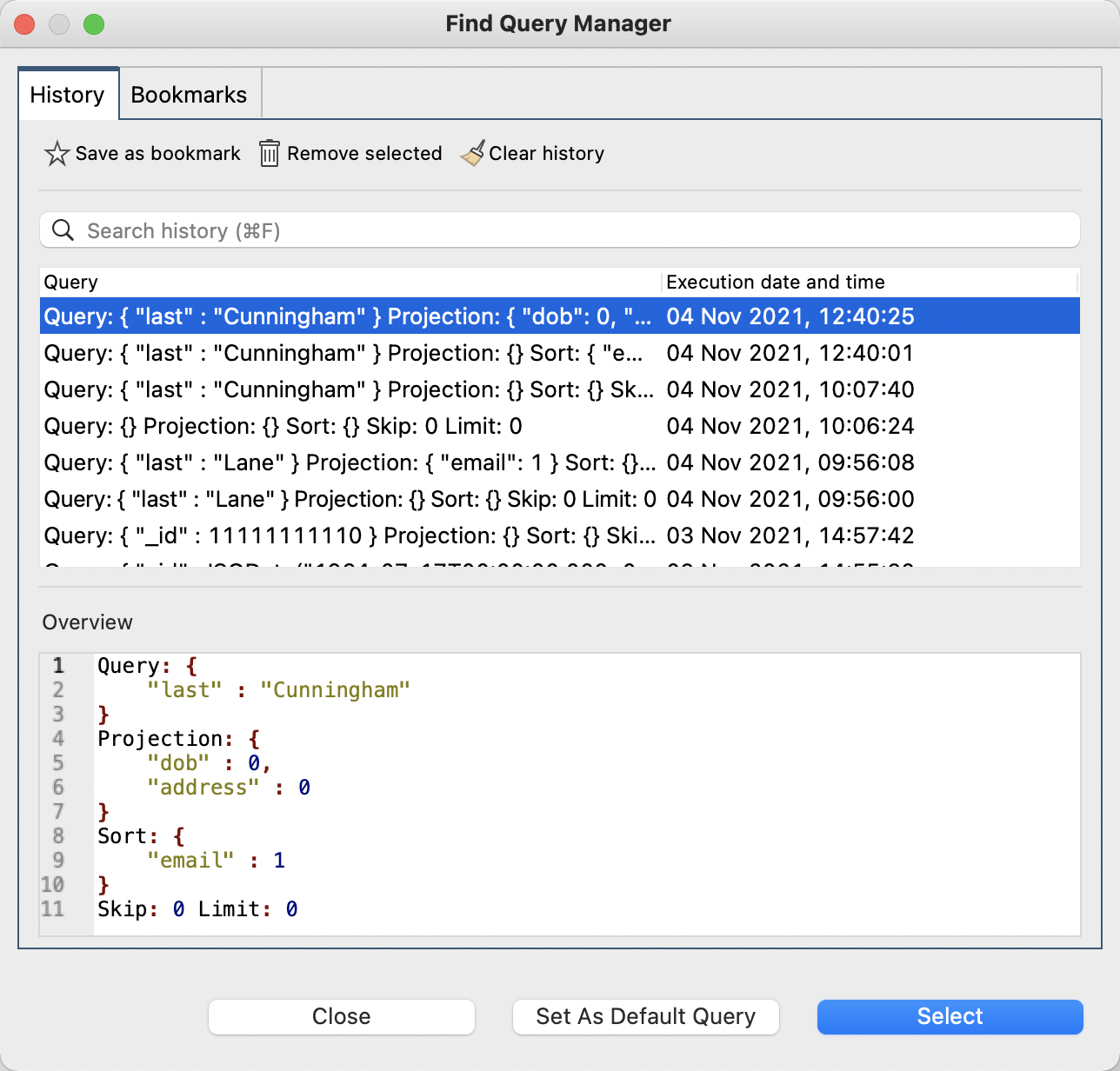Click the Select button

(950, 1016)
